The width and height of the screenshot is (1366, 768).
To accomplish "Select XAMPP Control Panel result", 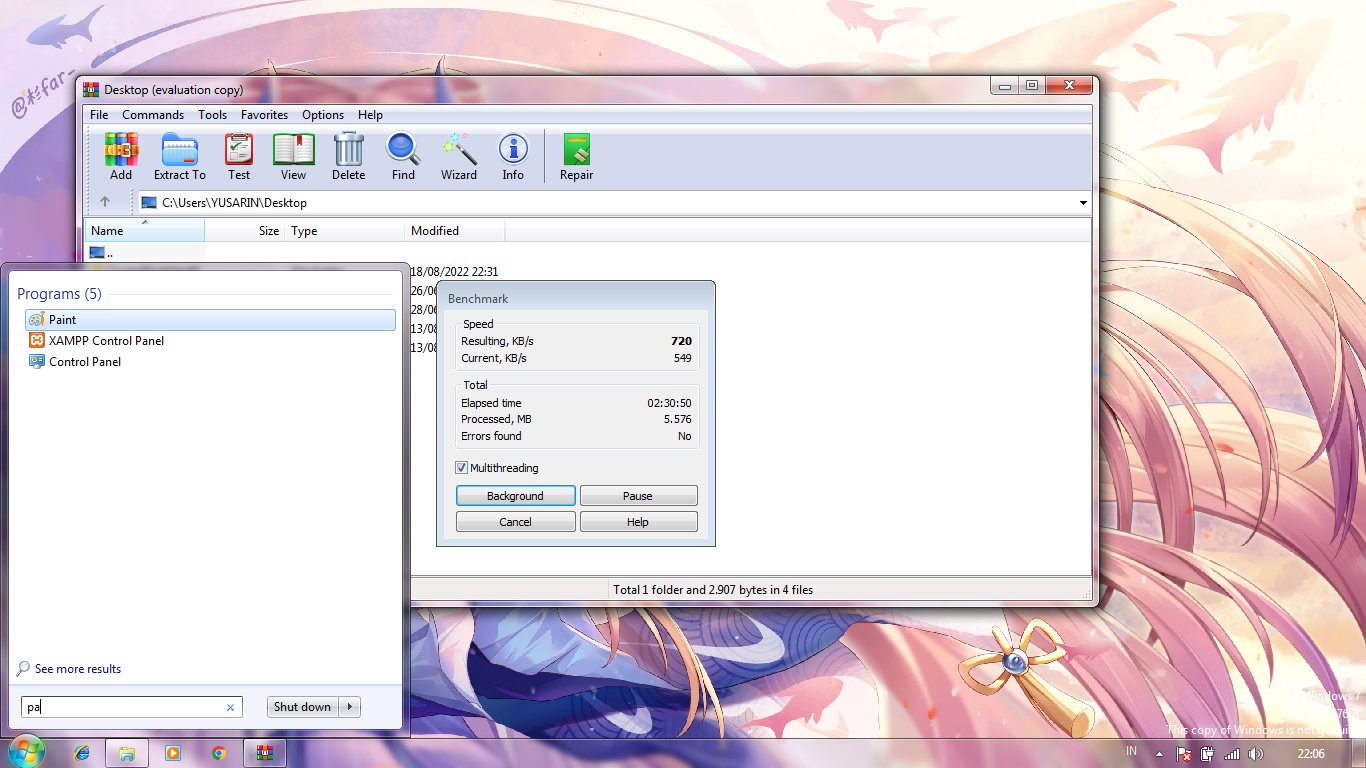I will pyautogui.click(x=210, y=341).
